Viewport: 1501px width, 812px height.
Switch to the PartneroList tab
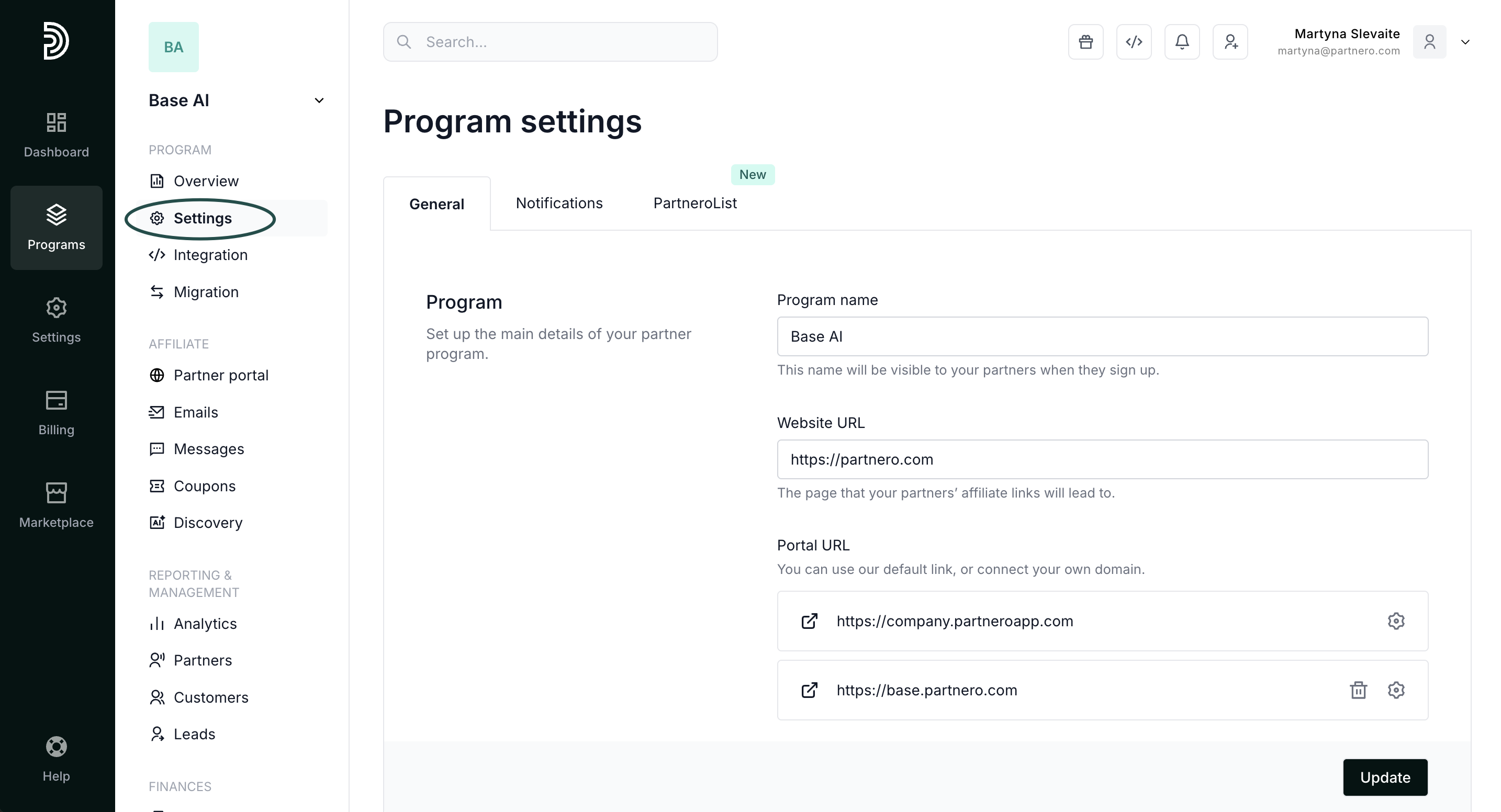(695, 204)
